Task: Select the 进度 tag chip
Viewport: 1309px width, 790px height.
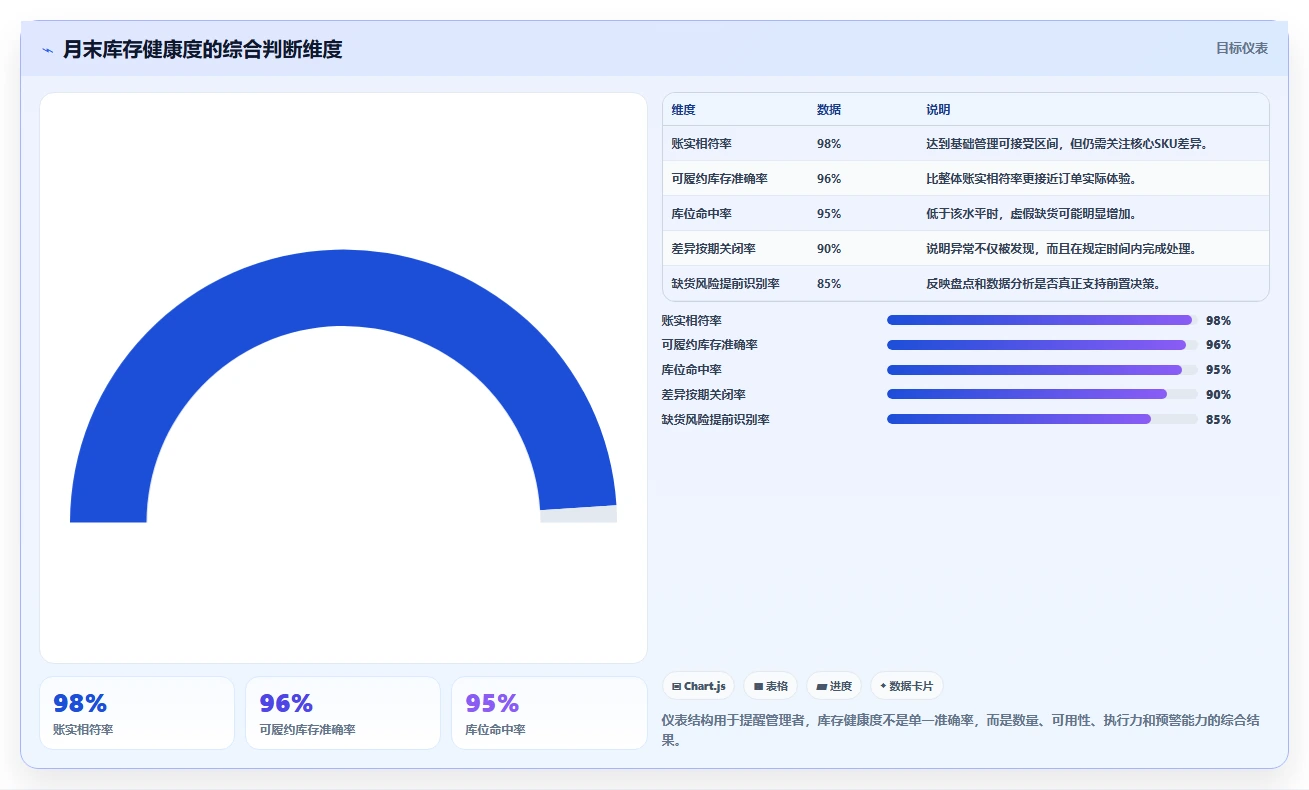Action: click(834, 686)
